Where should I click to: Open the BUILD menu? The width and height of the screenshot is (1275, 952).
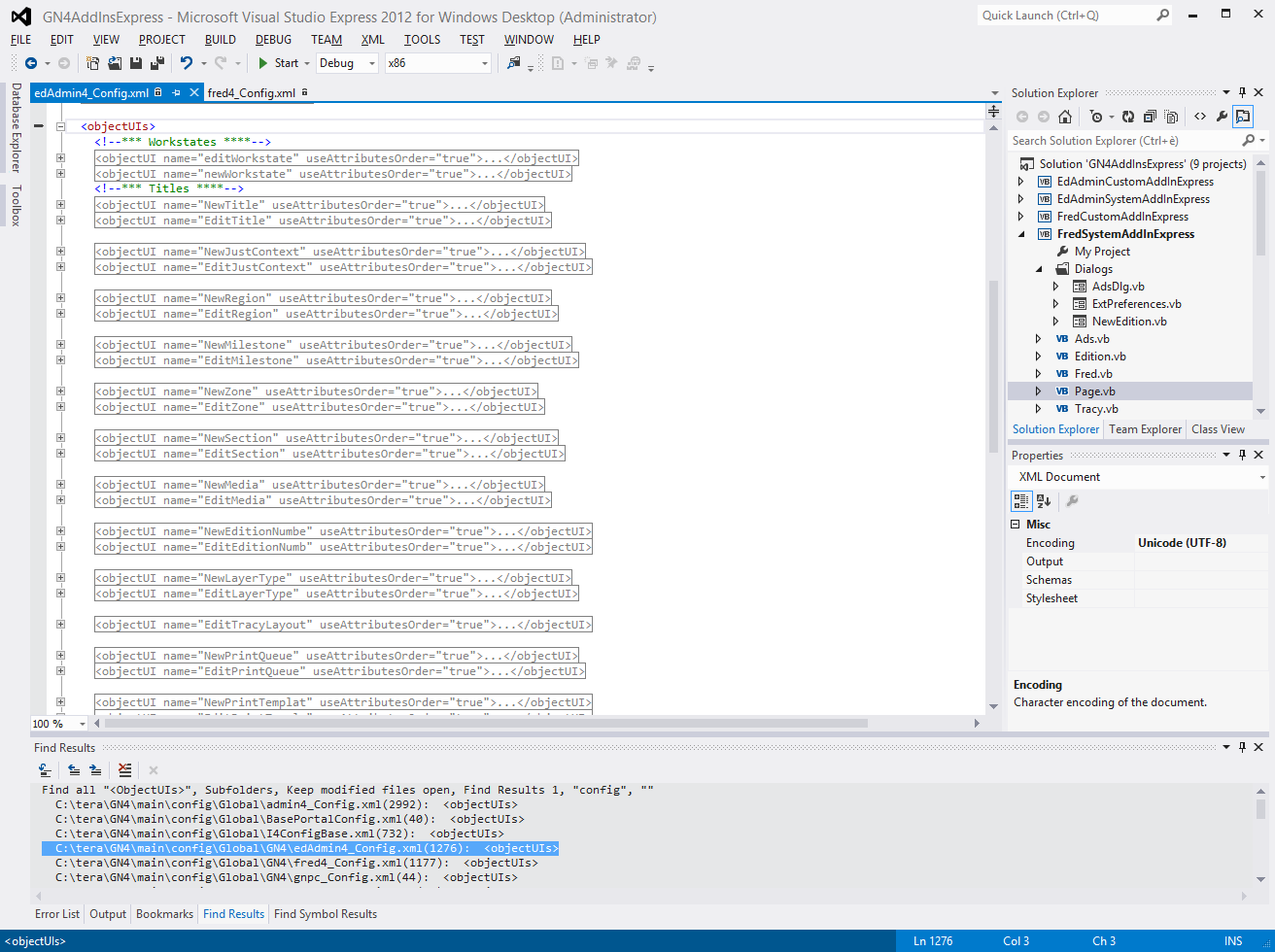pyautogui.click(x=221, y=40)
